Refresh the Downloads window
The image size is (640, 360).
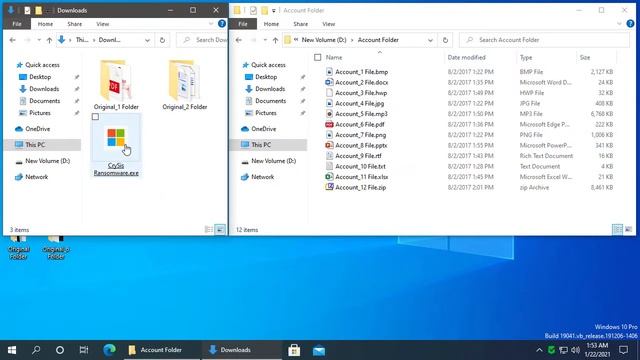(x=162, y=40)
